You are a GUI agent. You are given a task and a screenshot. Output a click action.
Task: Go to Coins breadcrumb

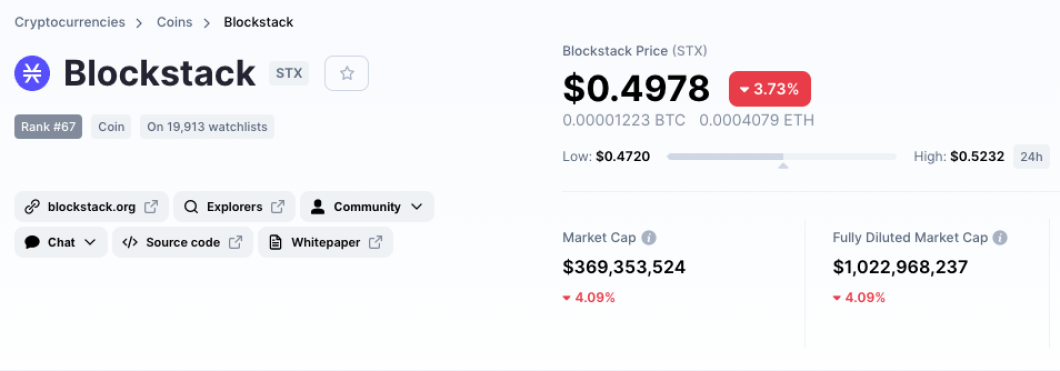tap(174, 22)
